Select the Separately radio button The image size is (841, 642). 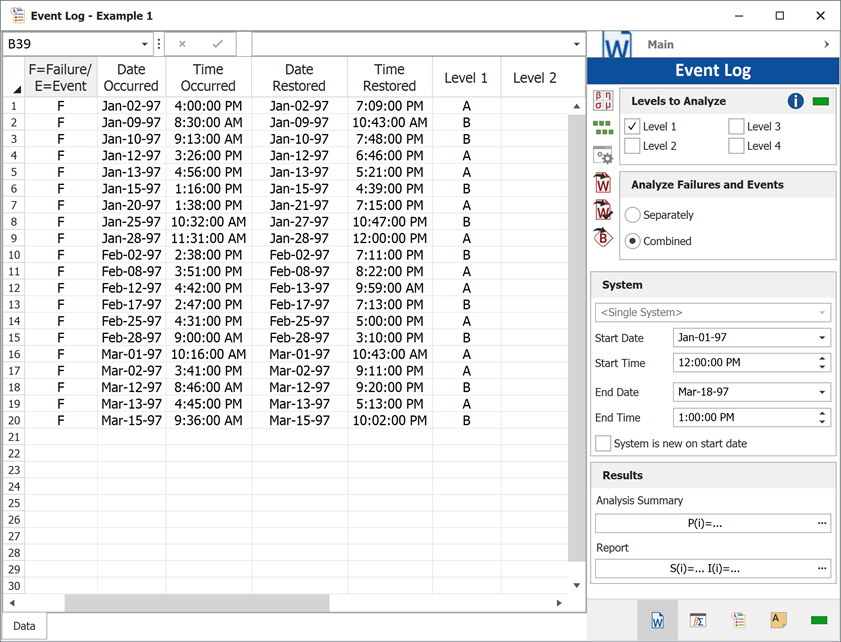tap(632, 215)
